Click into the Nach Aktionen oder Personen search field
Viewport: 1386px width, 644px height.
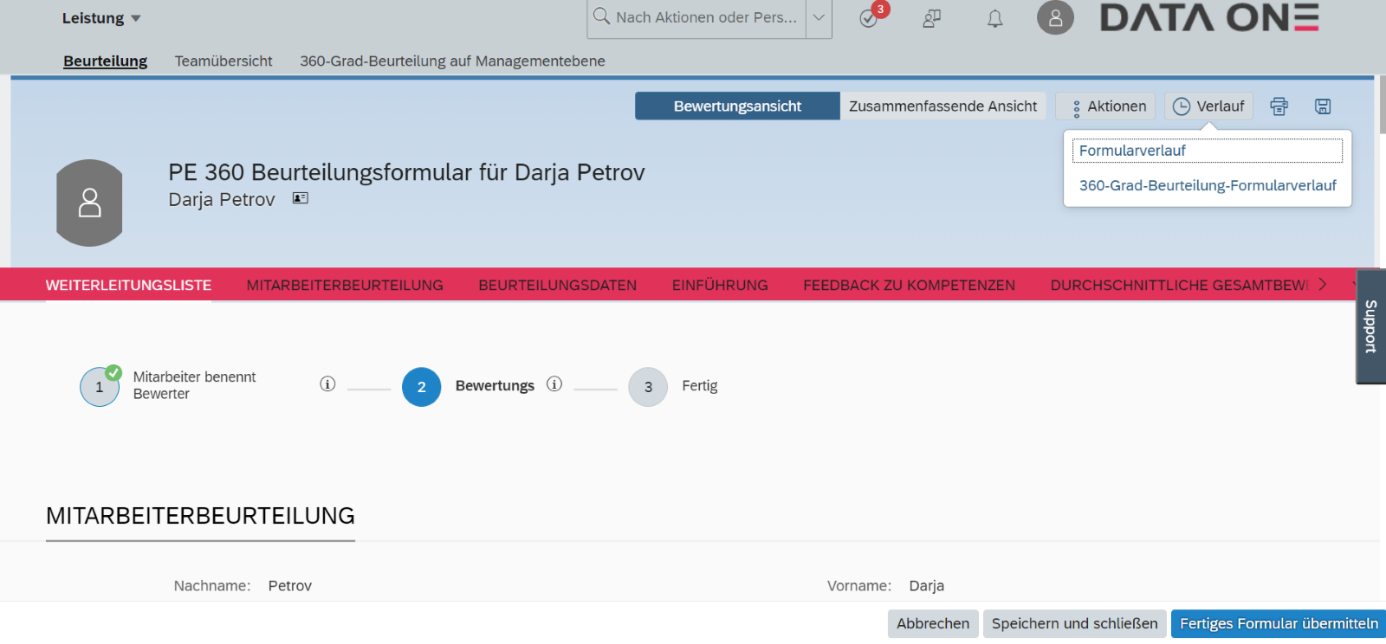705,18
